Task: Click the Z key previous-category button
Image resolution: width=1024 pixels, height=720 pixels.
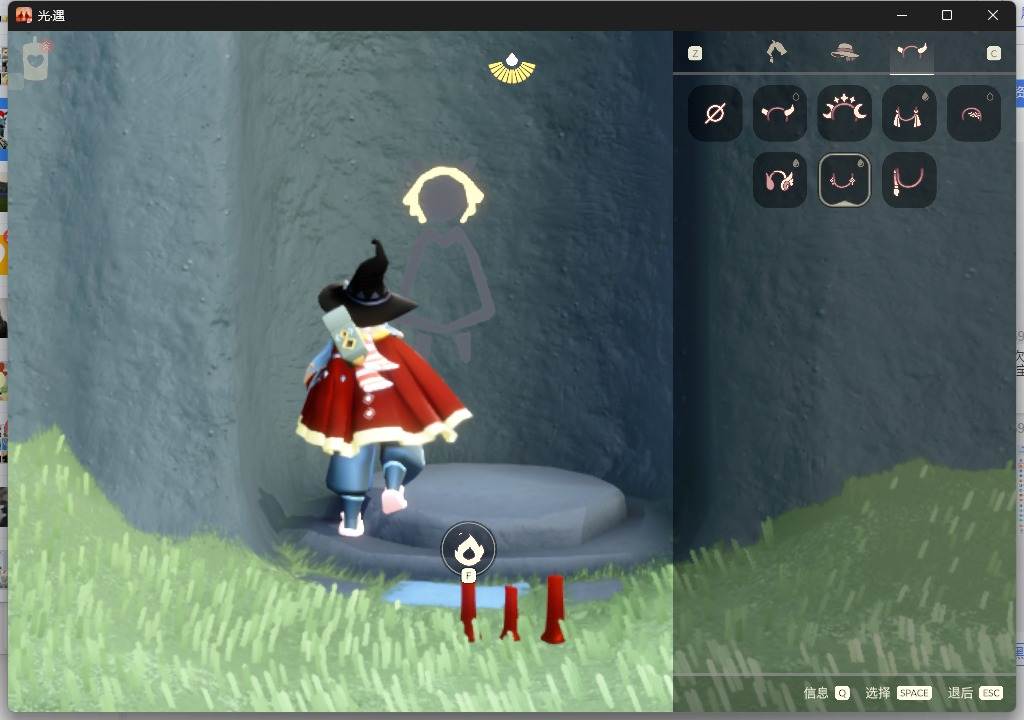Action: pyautogui.click(x=695, y=53)
